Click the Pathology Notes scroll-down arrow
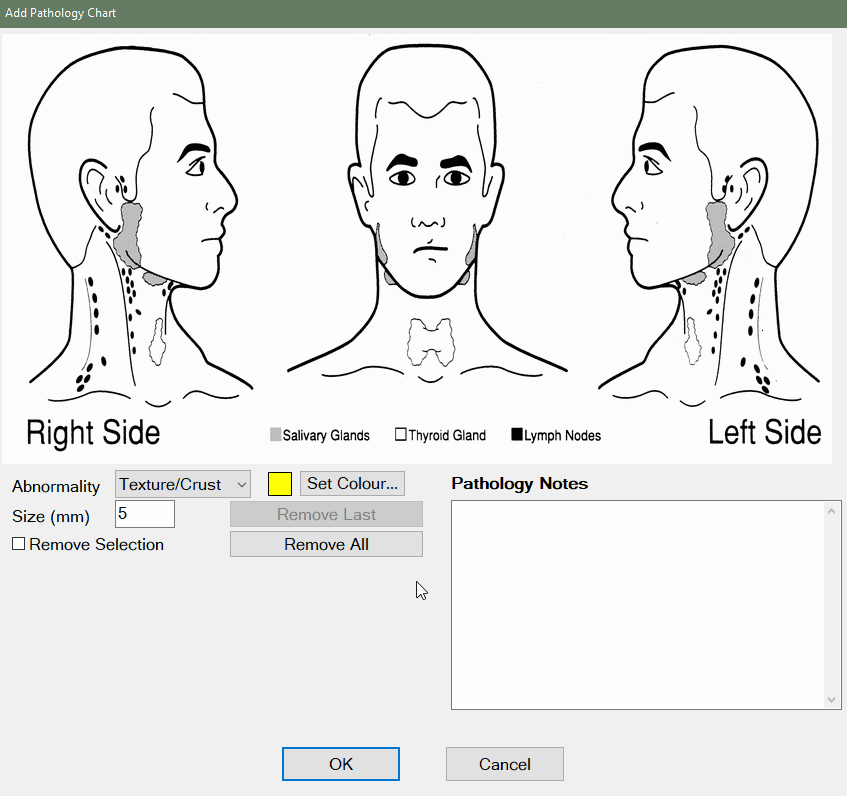This screenshot has height=796, width=847. click(x=831, y=700)
